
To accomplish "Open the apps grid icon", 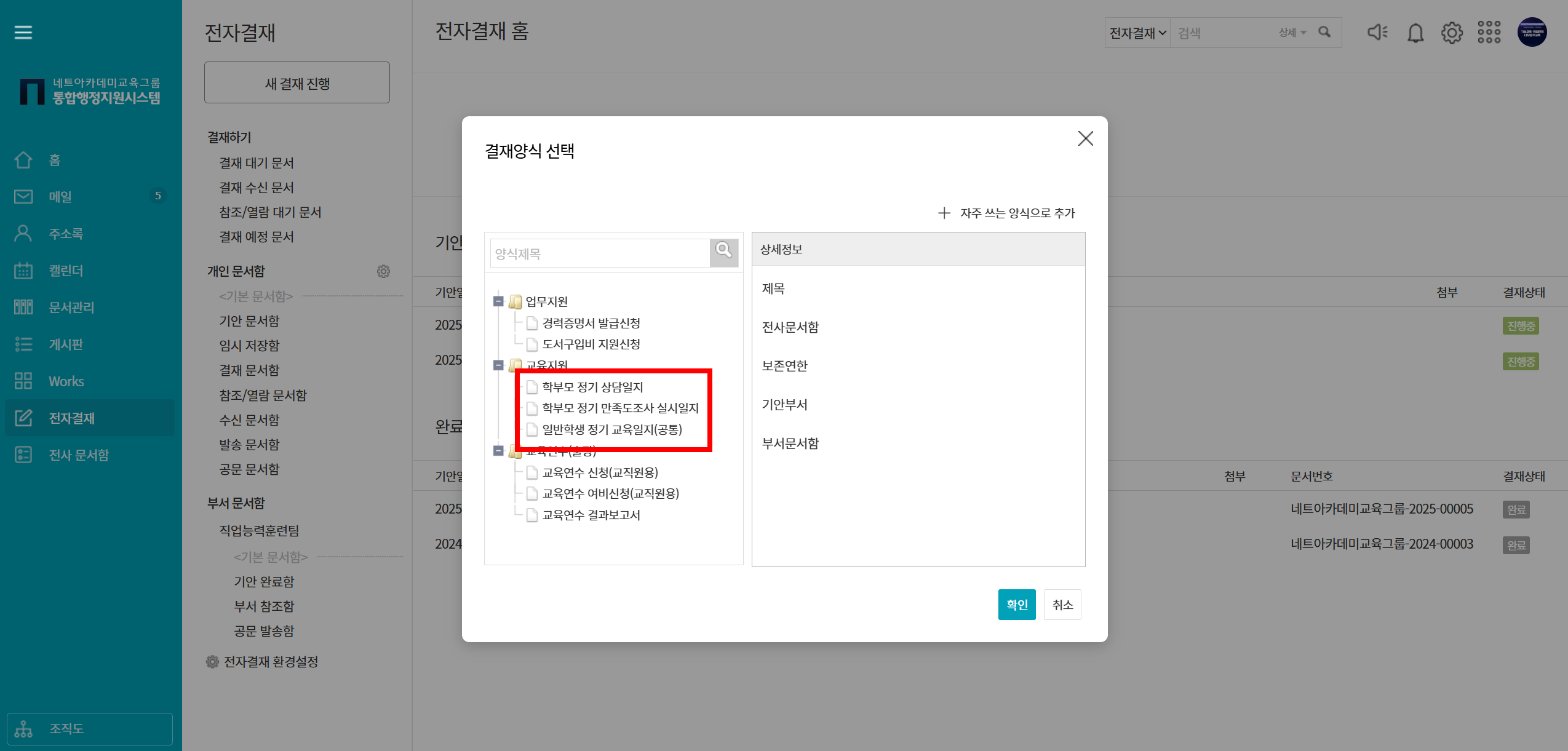I will [1489, 32].
